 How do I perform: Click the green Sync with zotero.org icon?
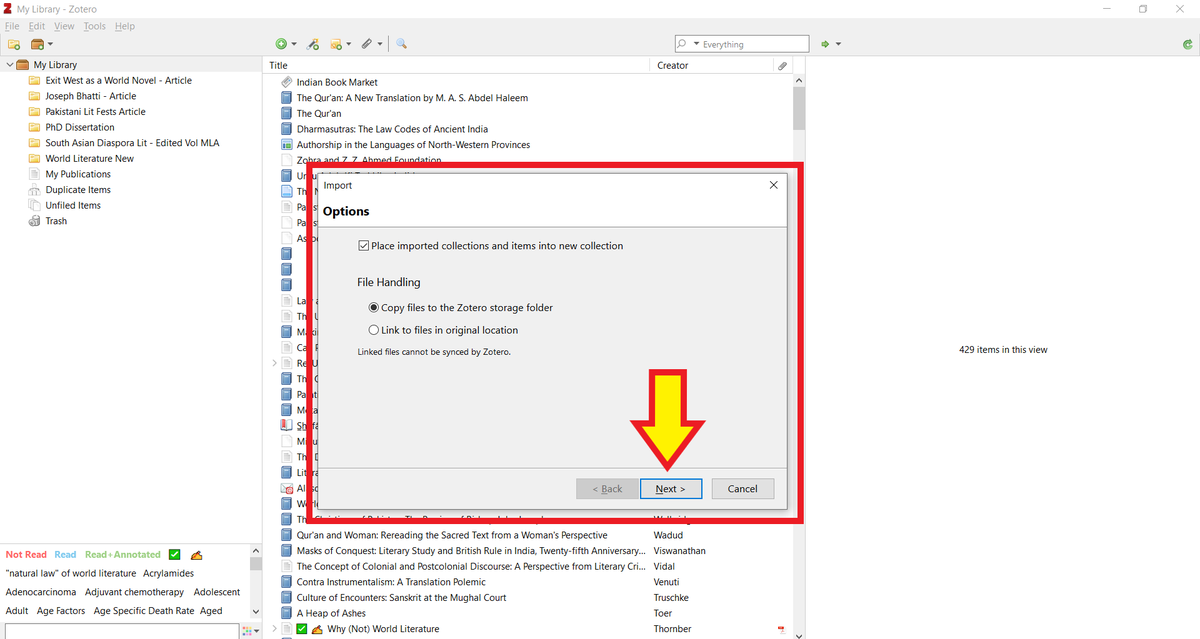point(1187,44)
